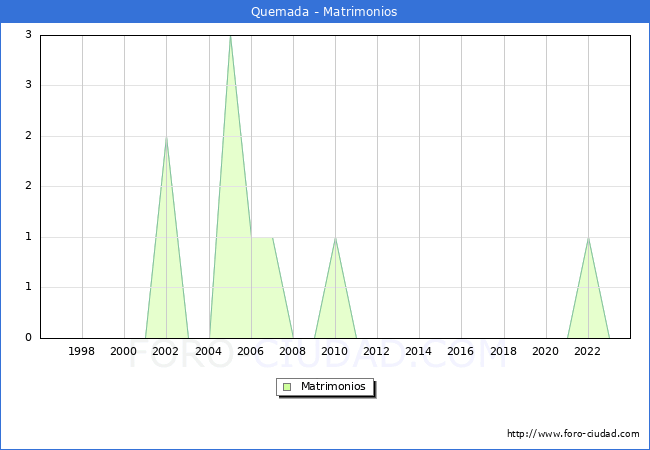Image resolution: width=650 pixels, height=450 pixels.
Task: Click the 2022 peak data point
Action: click(588, 238)
